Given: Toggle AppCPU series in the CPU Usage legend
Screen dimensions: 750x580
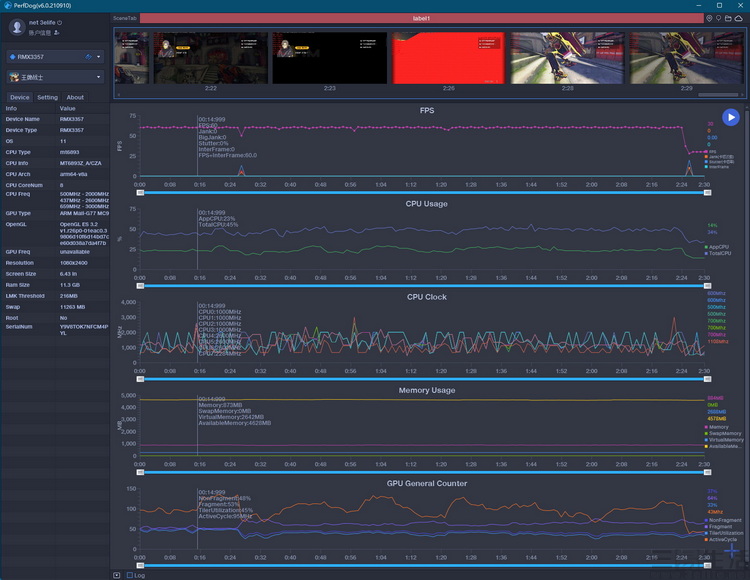Looking at the screenshot, I should (717, 247).
